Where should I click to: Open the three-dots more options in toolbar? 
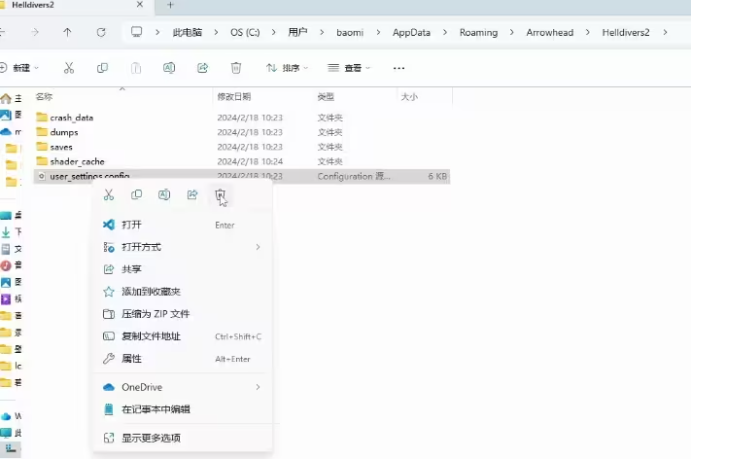tap(399, 68)
